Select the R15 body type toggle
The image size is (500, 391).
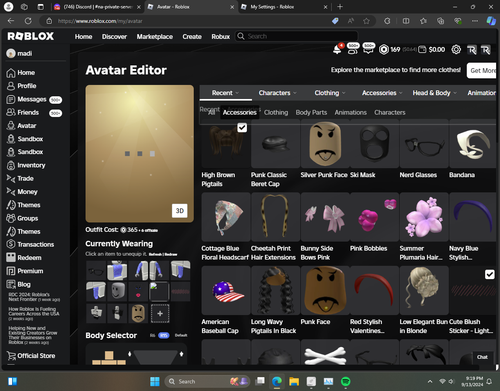click(163, 335)
